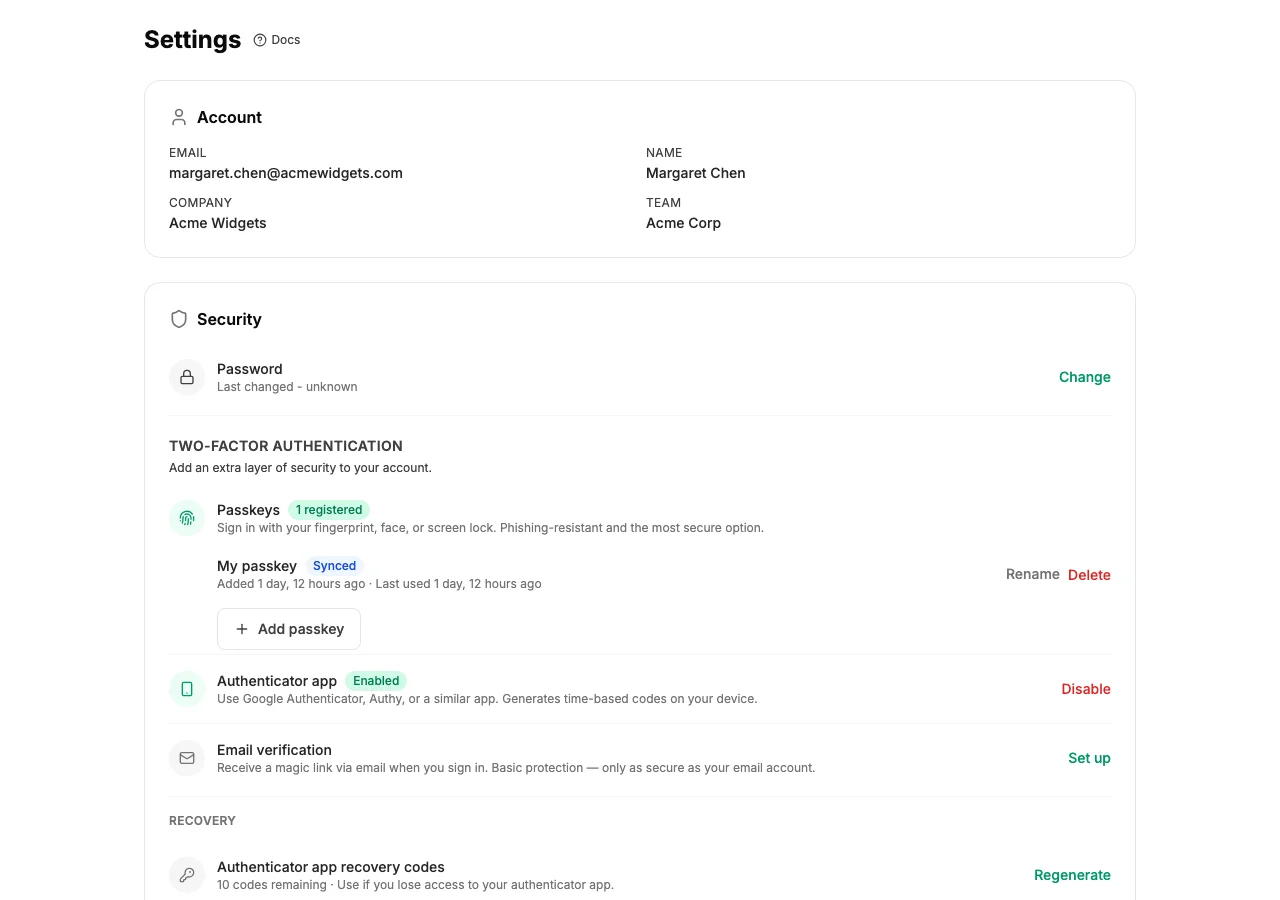Viewport: 1280px width, 900px height.
Task: Click the Authenticator app phone icon
Action: (x=187, y=689)
